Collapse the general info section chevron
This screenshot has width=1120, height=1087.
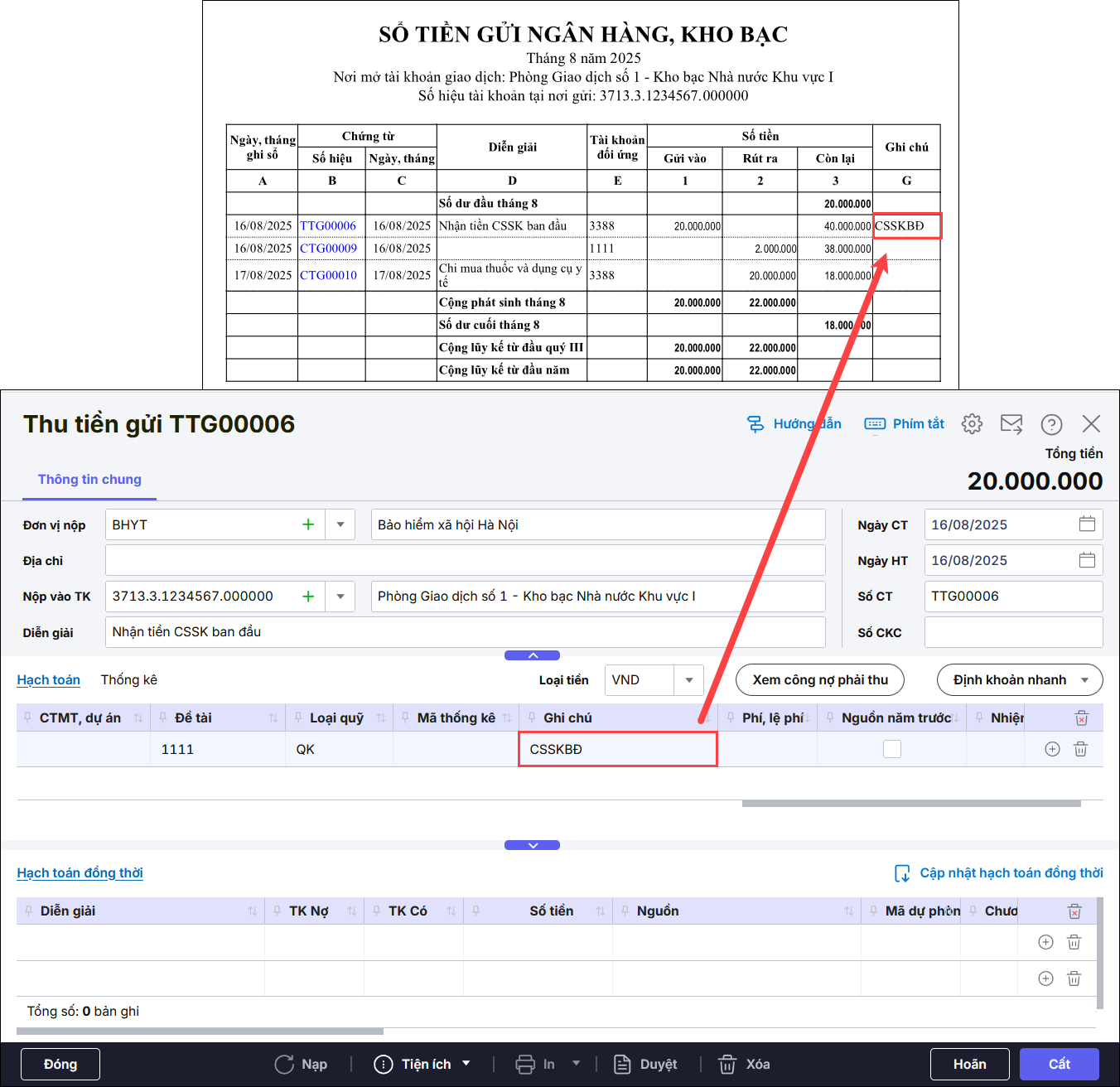click(x=533, y=655)
